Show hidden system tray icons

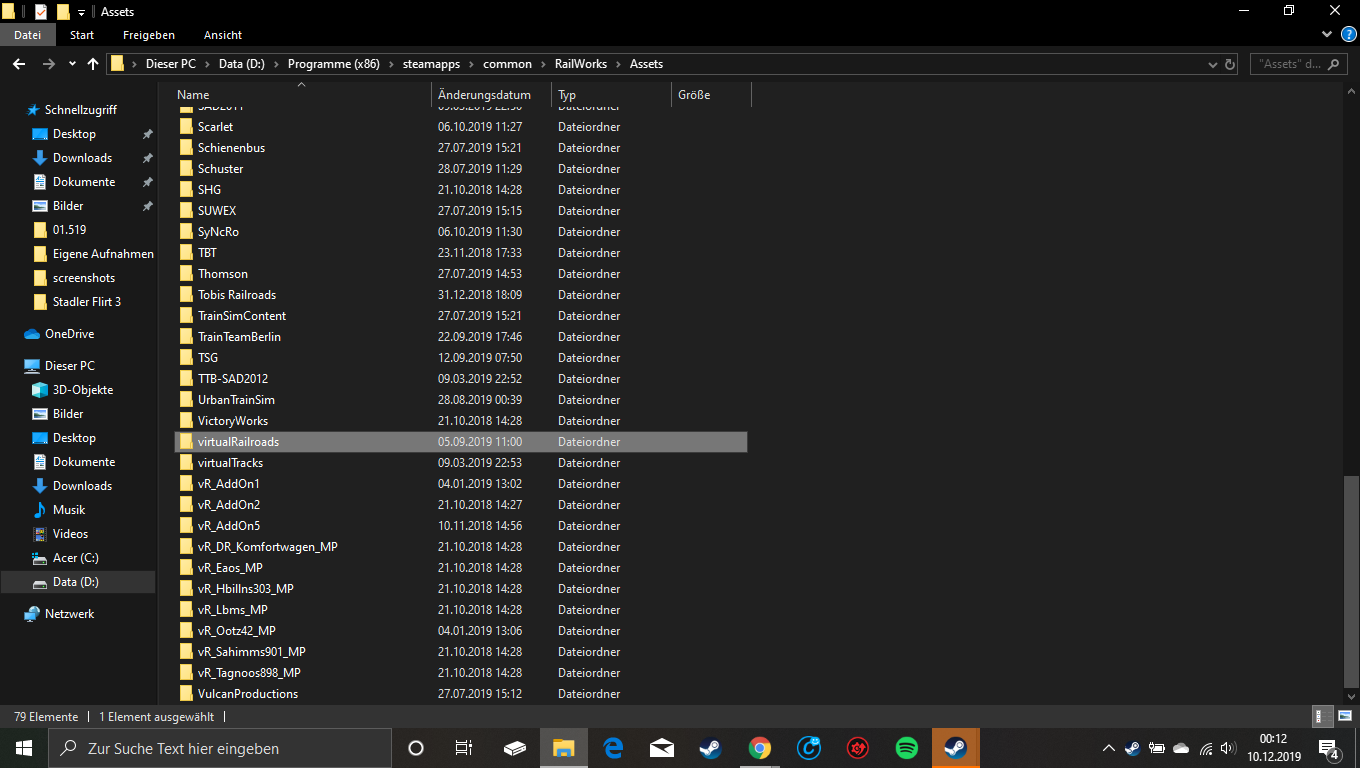click(x=1108, y=748)
